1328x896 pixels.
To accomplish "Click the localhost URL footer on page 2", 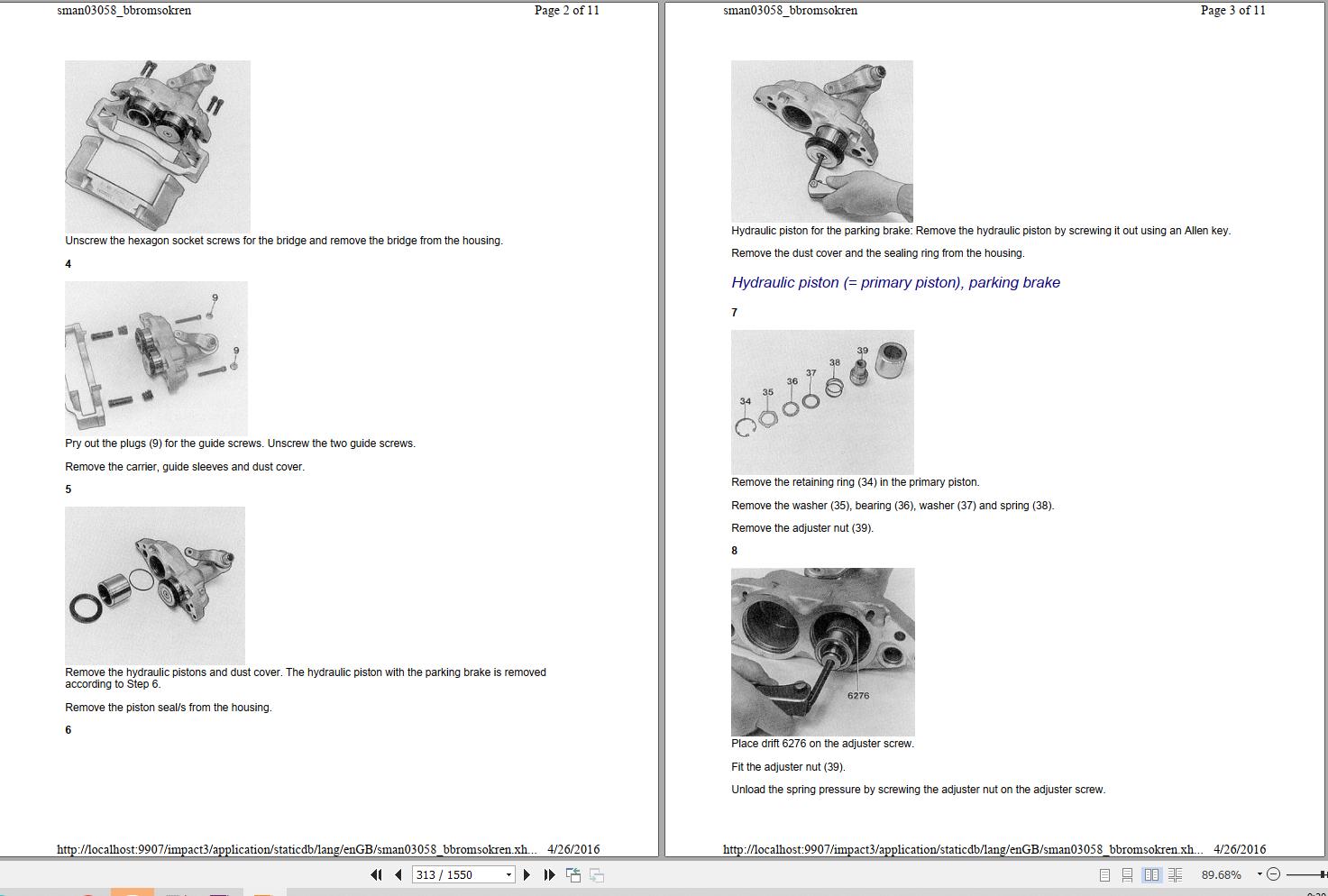I will click(297, 849).
